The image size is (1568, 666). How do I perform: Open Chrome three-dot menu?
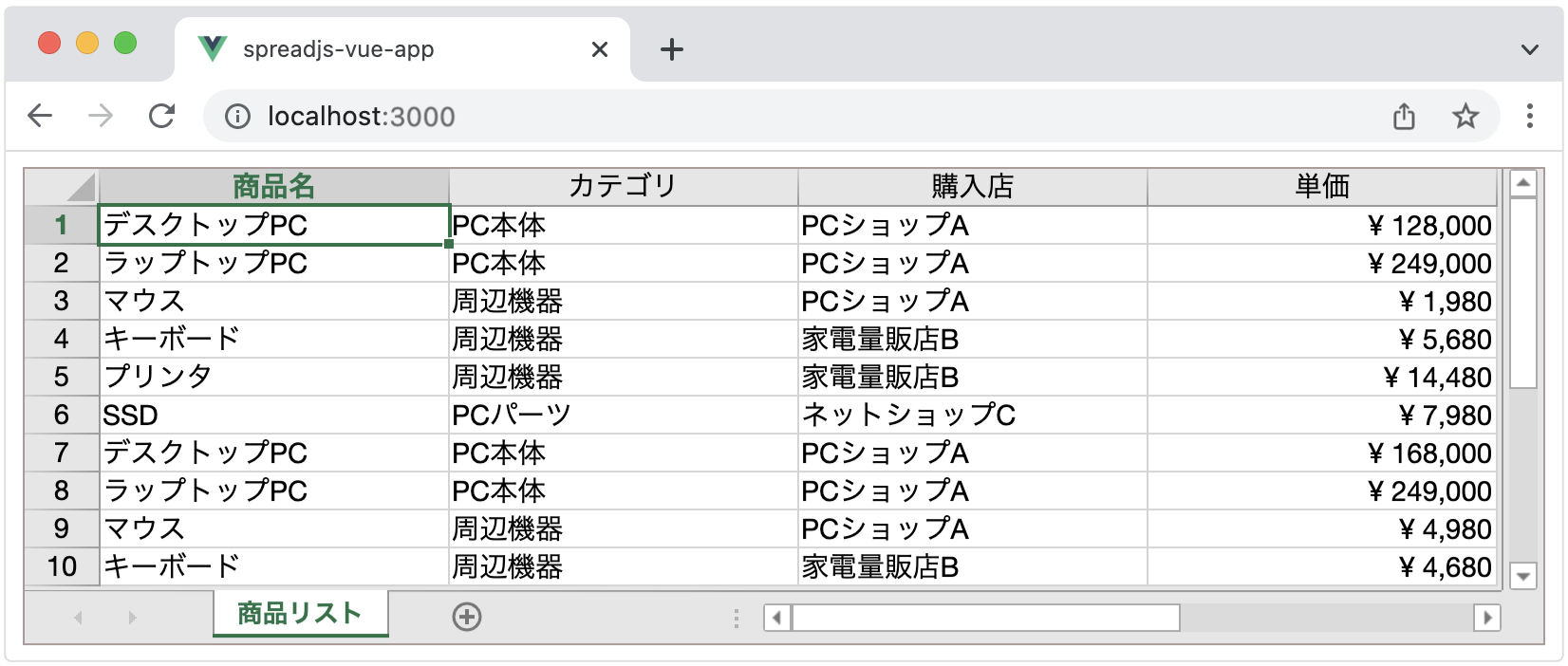pyautogui.click(x=1530, y=116)
